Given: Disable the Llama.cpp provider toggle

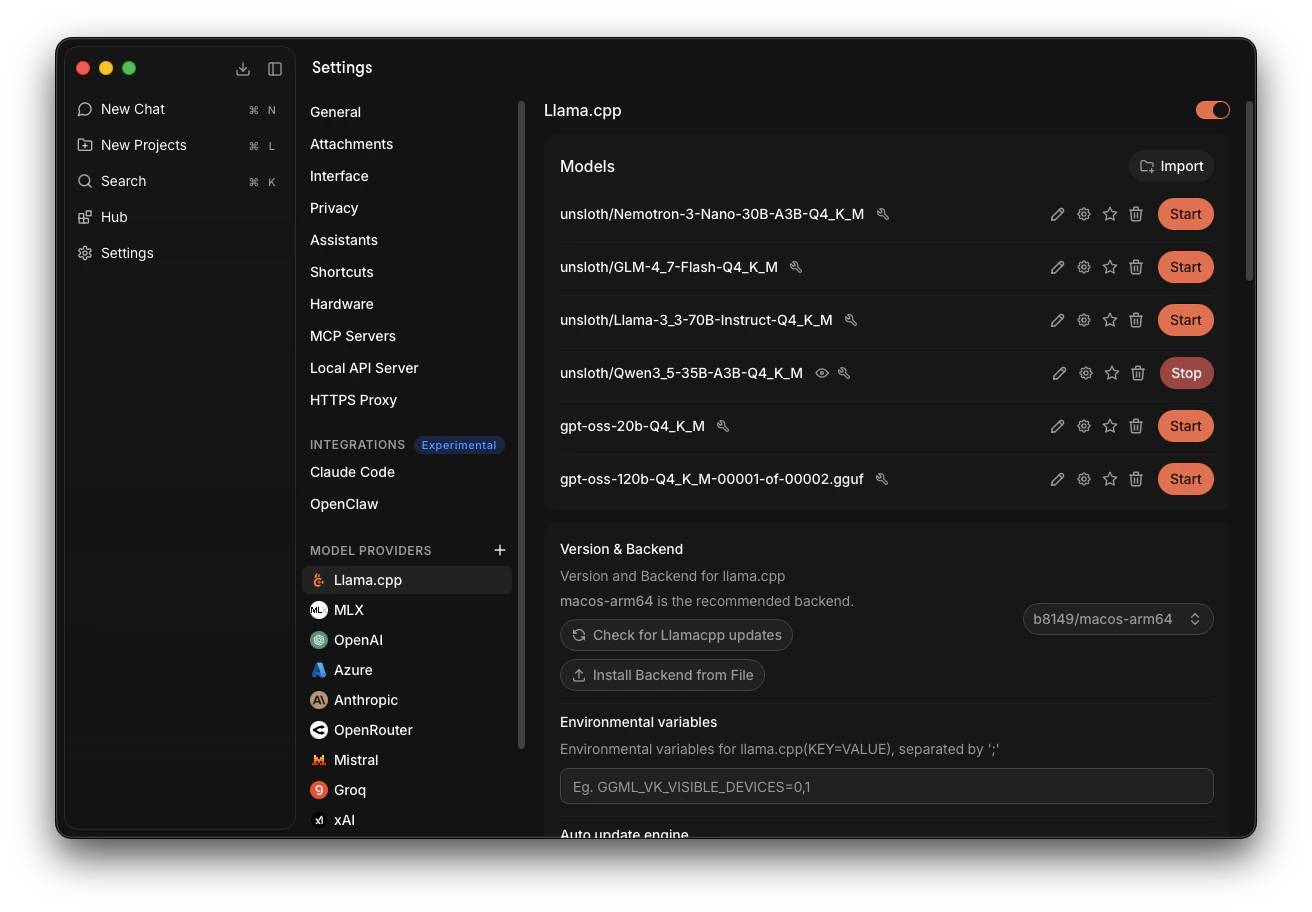Looking at the screenshot, I should click(1213, 110).
